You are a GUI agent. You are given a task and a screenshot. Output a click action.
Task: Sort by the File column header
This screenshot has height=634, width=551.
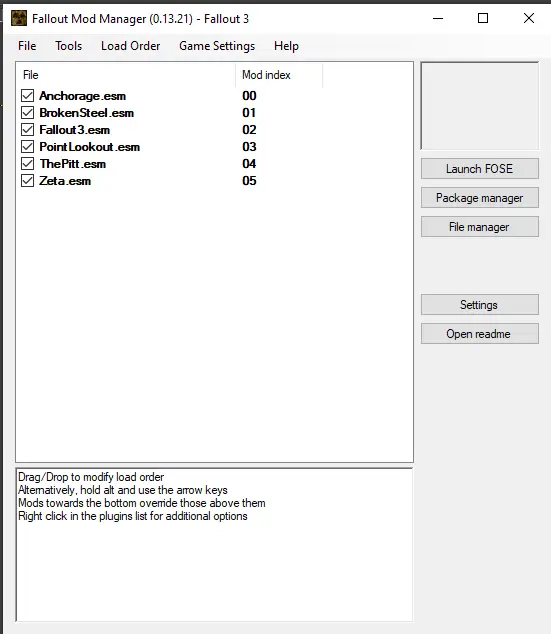[126, 75]
